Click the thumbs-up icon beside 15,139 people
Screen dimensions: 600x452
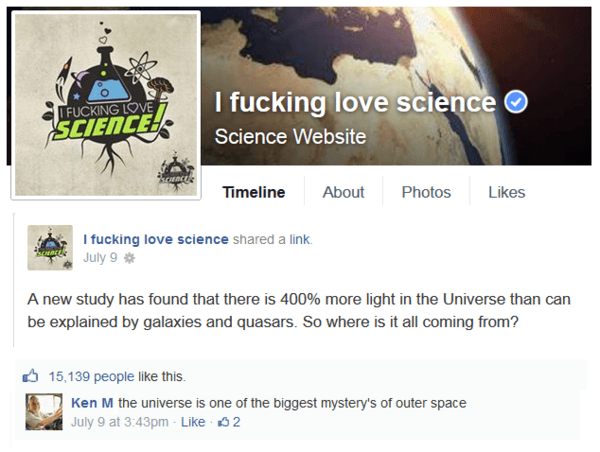(x=31, y=376)
